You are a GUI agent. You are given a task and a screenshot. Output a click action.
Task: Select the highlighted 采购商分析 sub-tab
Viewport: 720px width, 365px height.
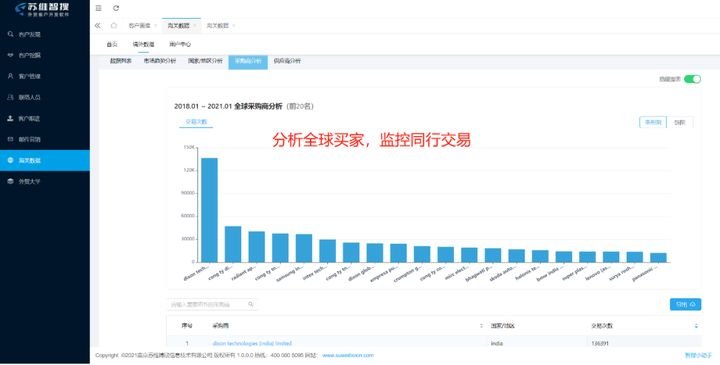click(x=248, y=61)
